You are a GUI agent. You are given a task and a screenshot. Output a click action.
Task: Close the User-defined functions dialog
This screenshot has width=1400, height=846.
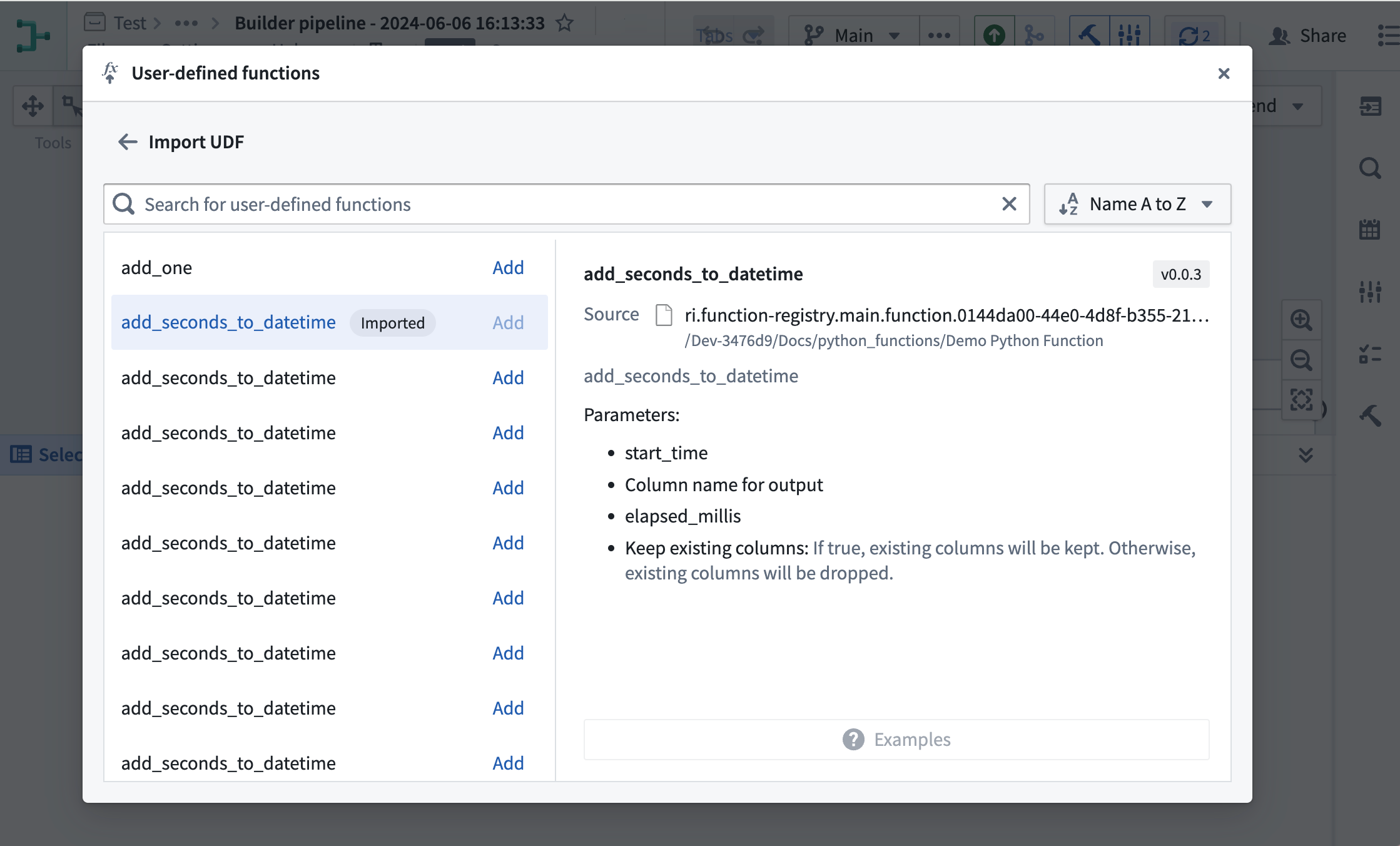tap(1224, 74)
